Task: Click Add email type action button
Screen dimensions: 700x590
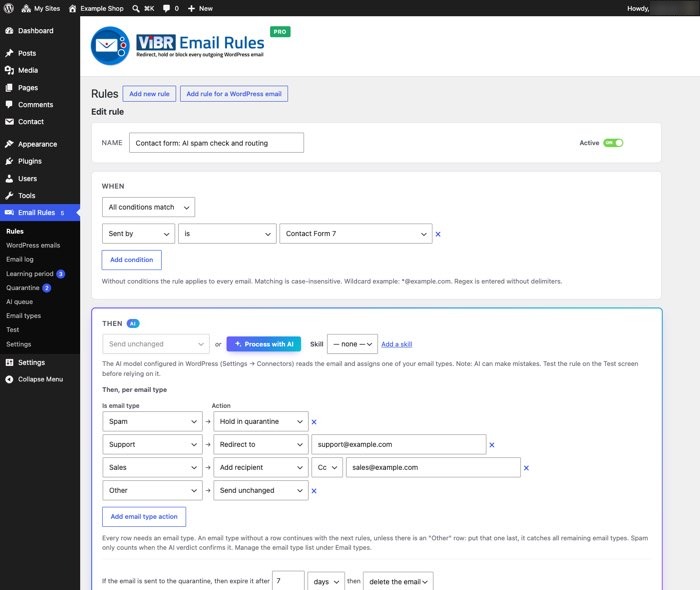Action: (144, 516)
